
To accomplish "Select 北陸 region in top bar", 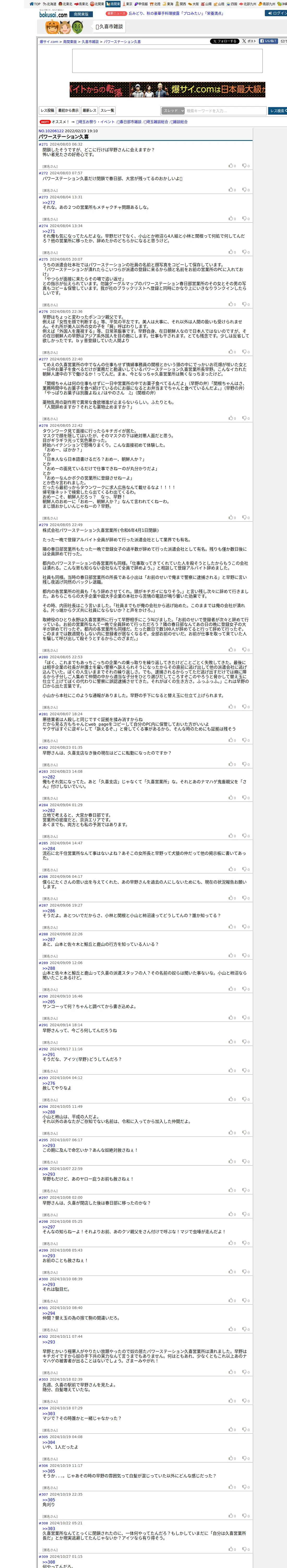I will point(155,4).
